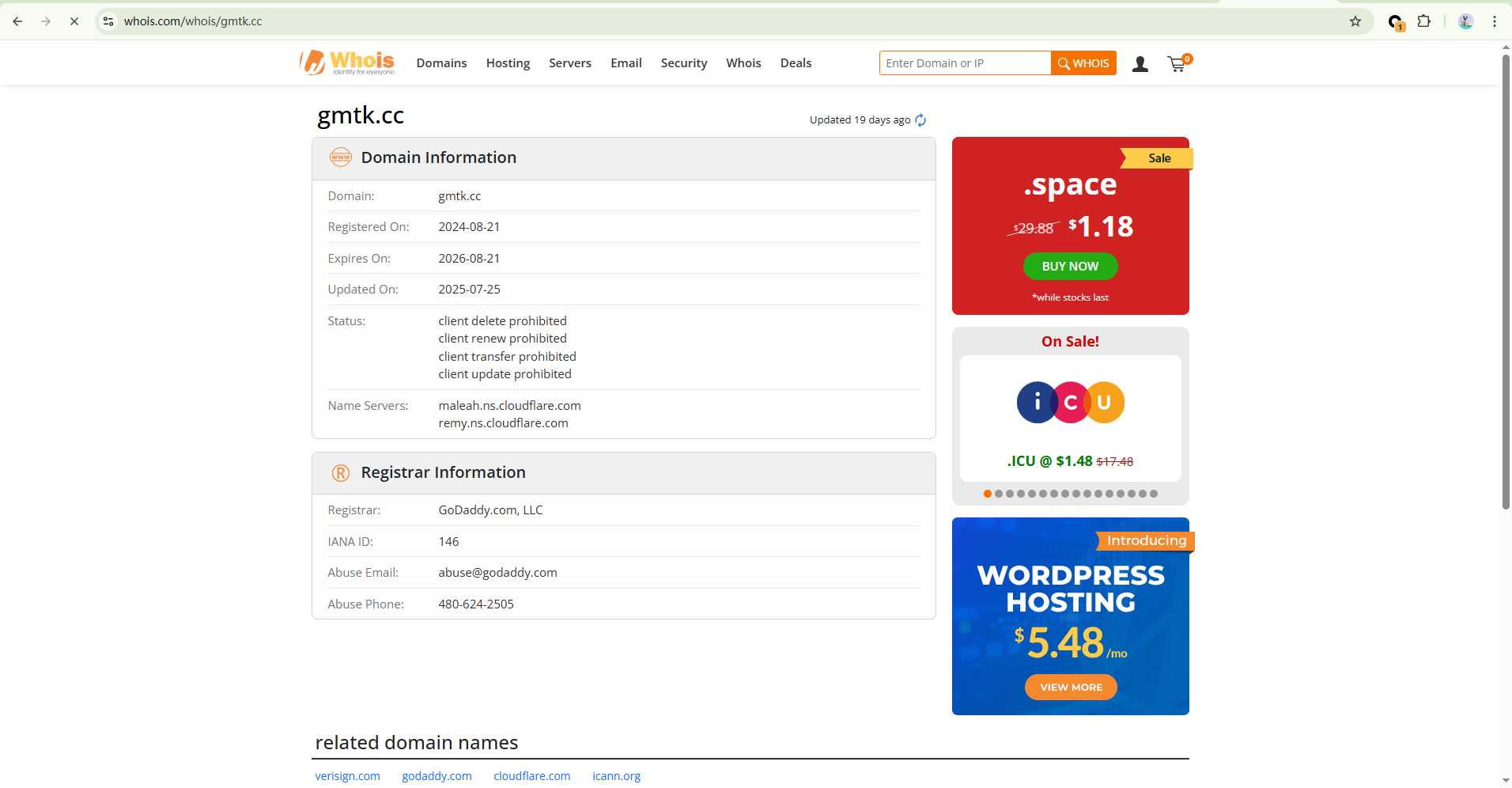Image resolution: width=1512 pixels, height=788 pixels.
Task: View site information icon in the address bar
Action: click(109, 21)
